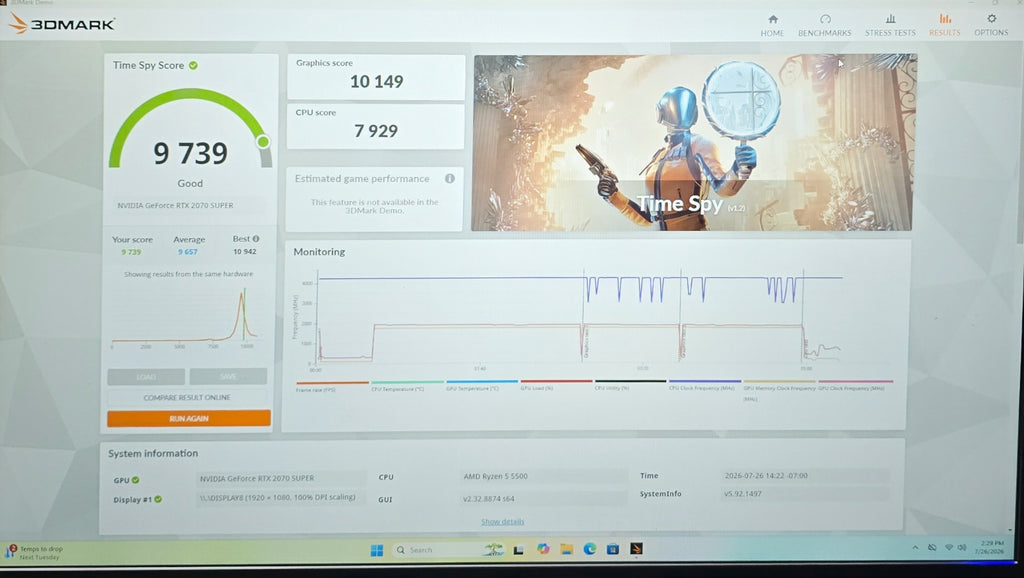Click the Average score 9 657

click(x=187, y=251)
